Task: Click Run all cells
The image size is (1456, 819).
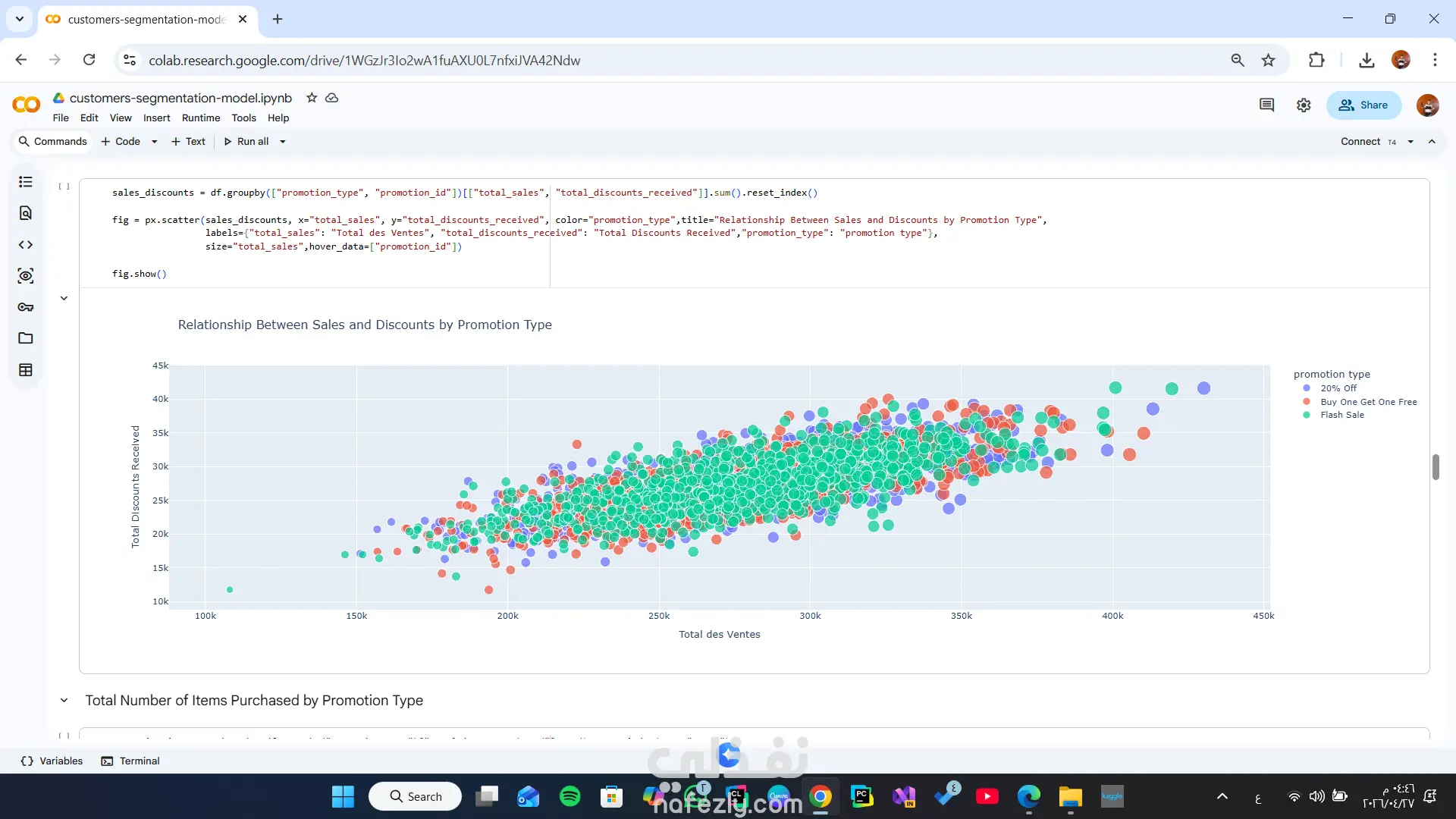Action: [x=246, y=142]
